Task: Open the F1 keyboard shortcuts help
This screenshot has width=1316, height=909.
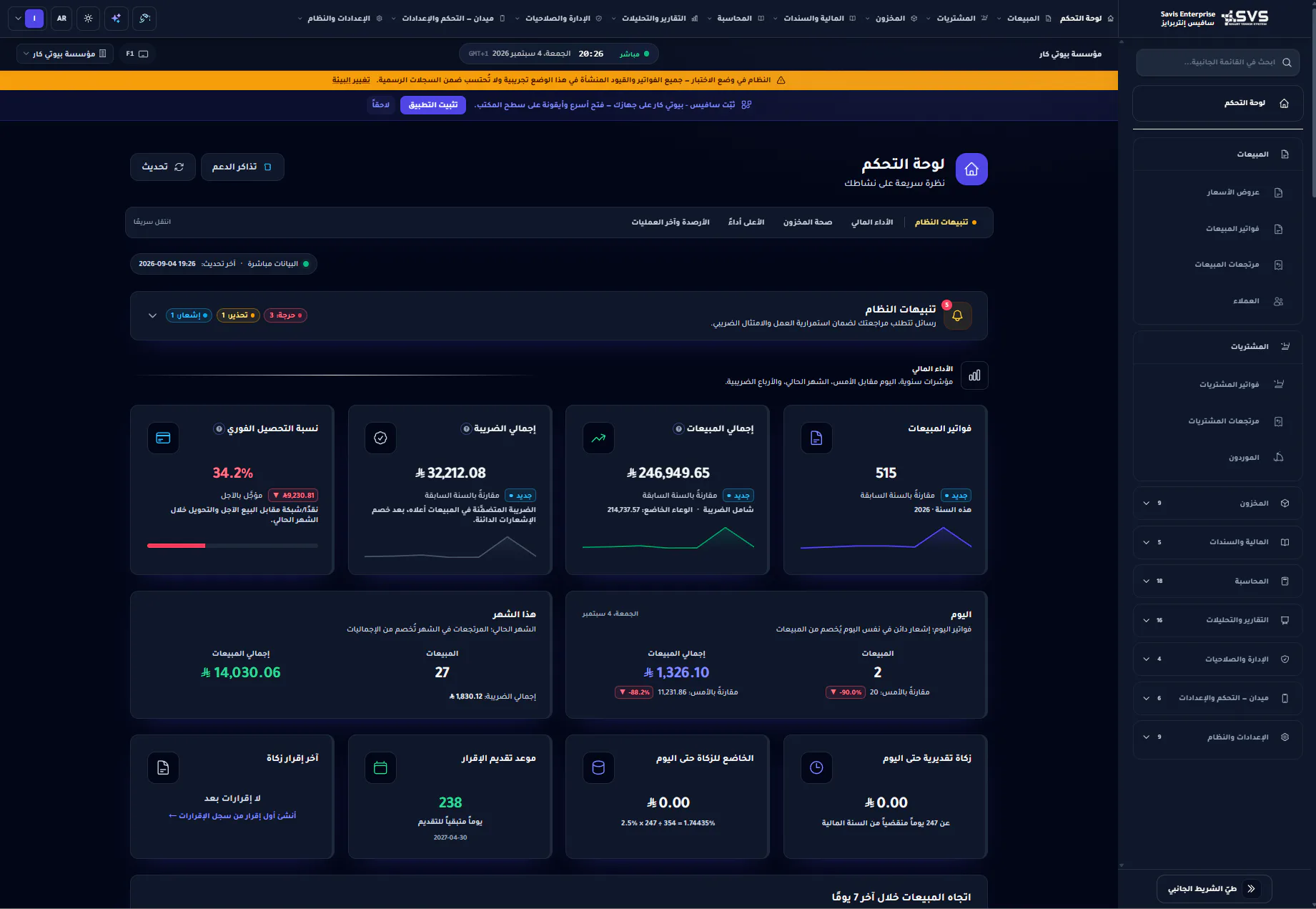Action: [137, 54]
